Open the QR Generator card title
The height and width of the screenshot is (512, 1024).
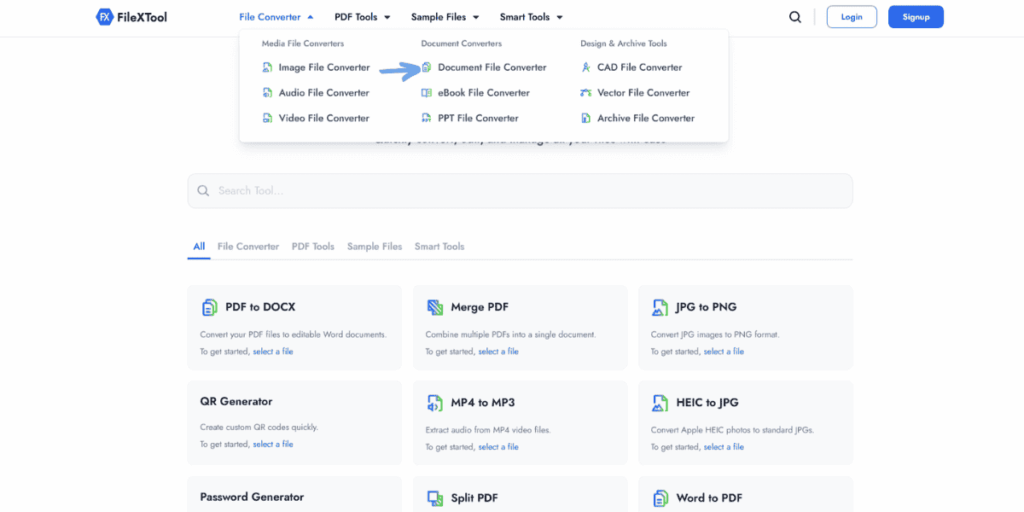click(x=236, y=402)
